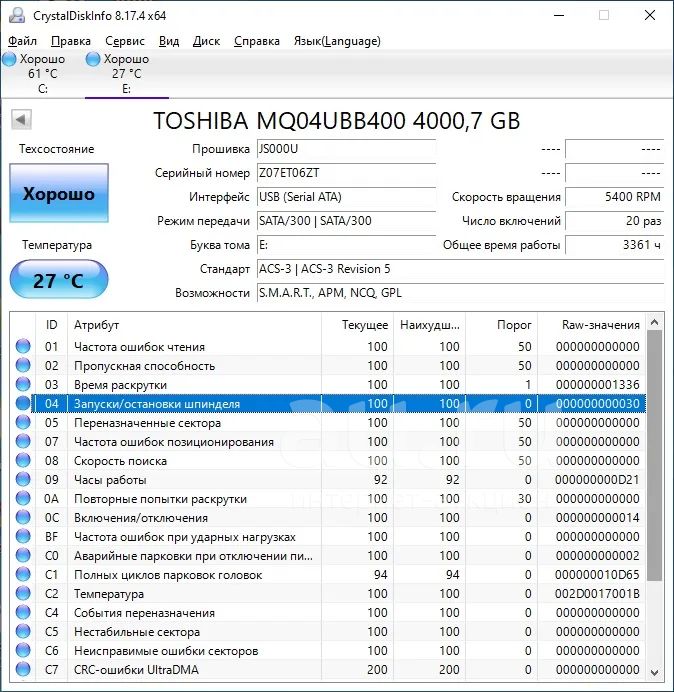Screen dimensions: 674x692
Task: Click status orb for attribute 08 row
Action: tap(23, 460)
